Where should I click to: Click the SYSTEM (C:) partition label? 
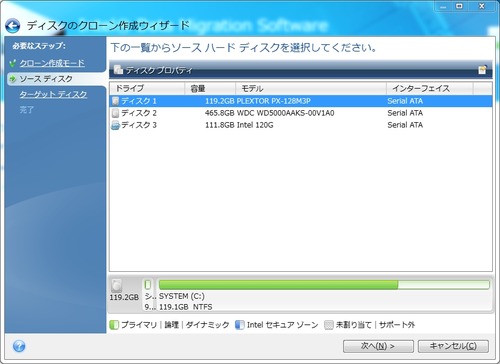pyautogui.click(x=182, y=296)
